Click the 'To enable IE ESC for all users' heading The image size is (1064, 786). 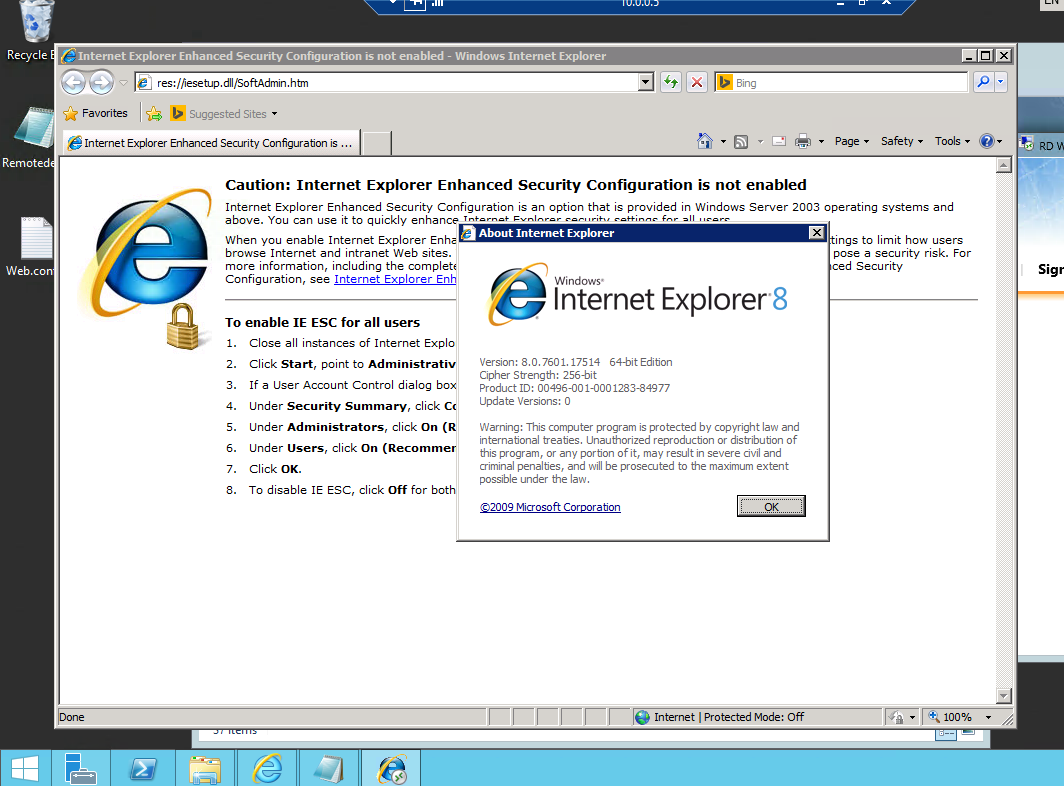tap(322, 322)
